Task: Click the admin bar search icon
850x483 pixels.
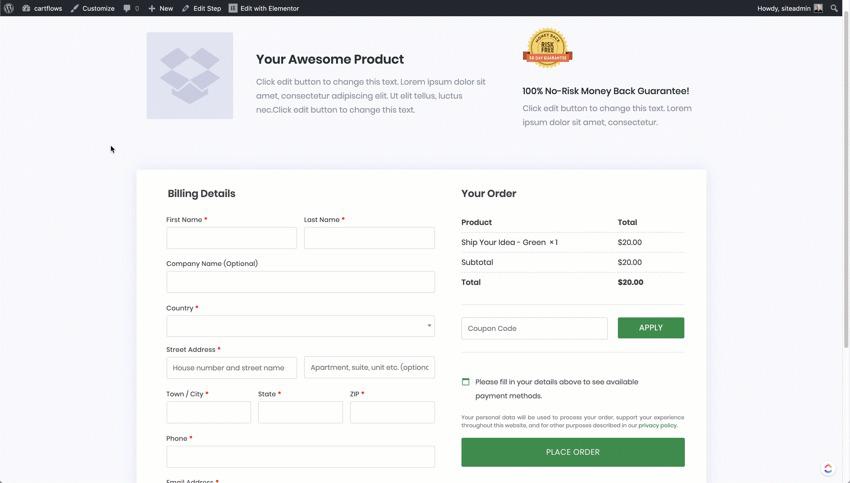Action: (835, 8)
